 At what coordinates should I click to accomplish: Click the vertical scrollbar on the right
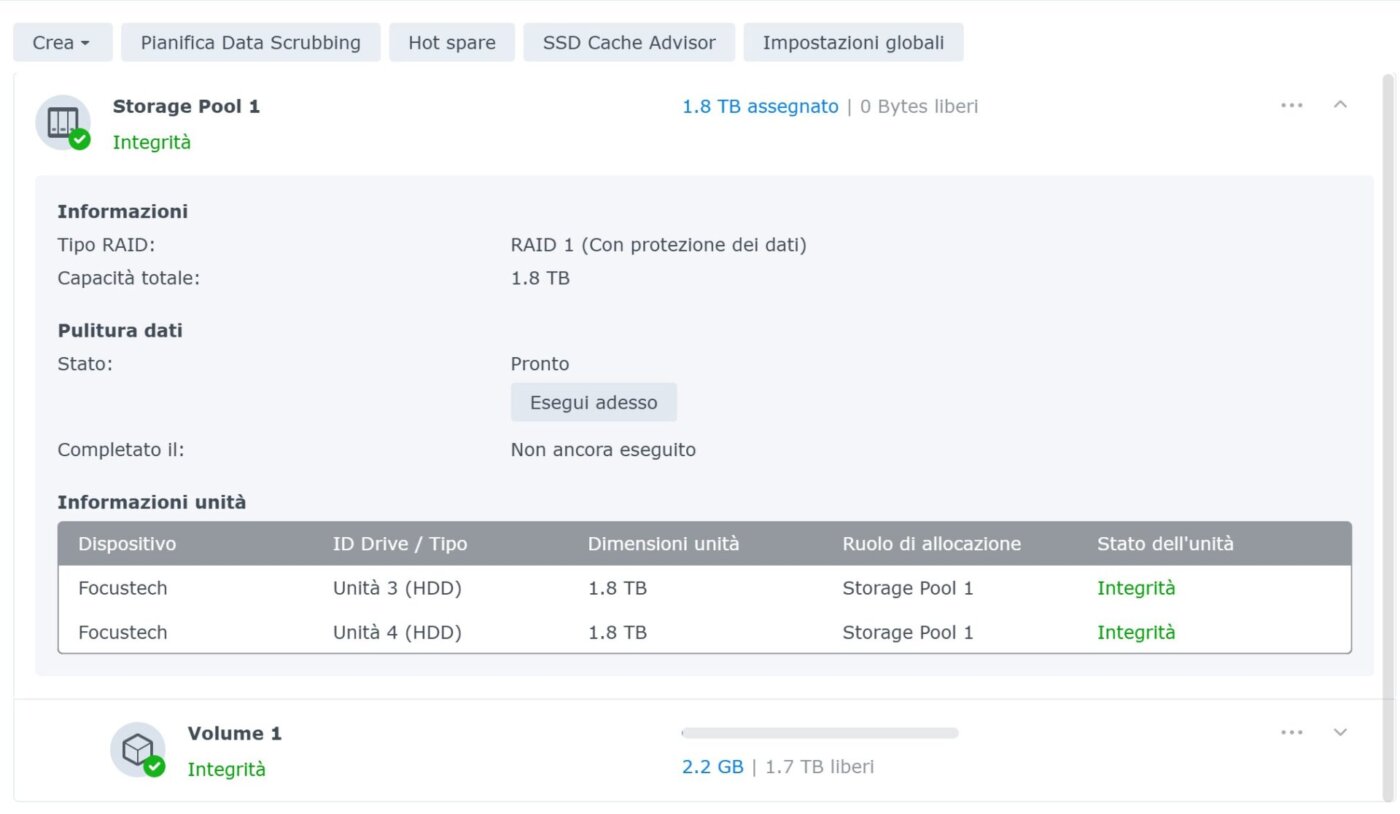click(x=1387, y=400)
